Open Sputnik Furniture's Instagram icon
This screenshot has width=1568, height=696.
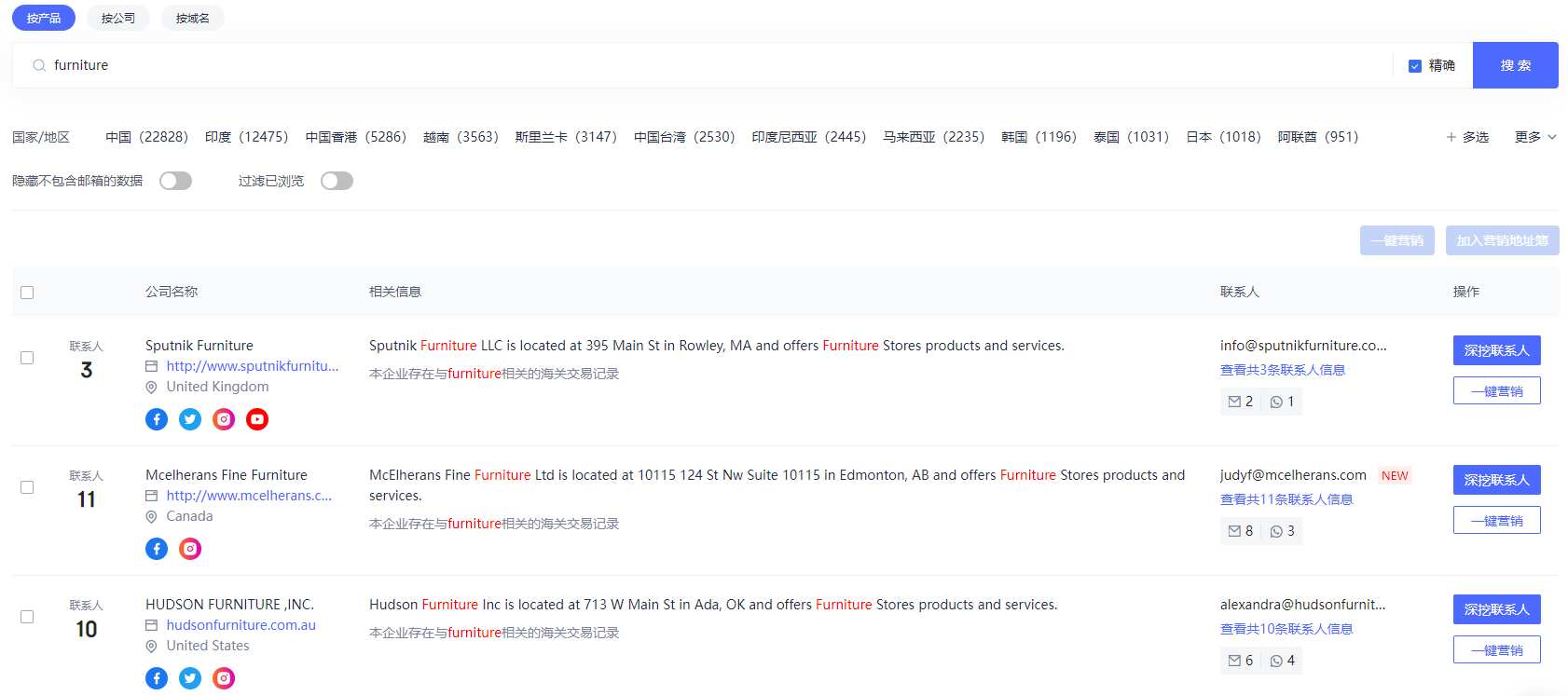point(224,419)
